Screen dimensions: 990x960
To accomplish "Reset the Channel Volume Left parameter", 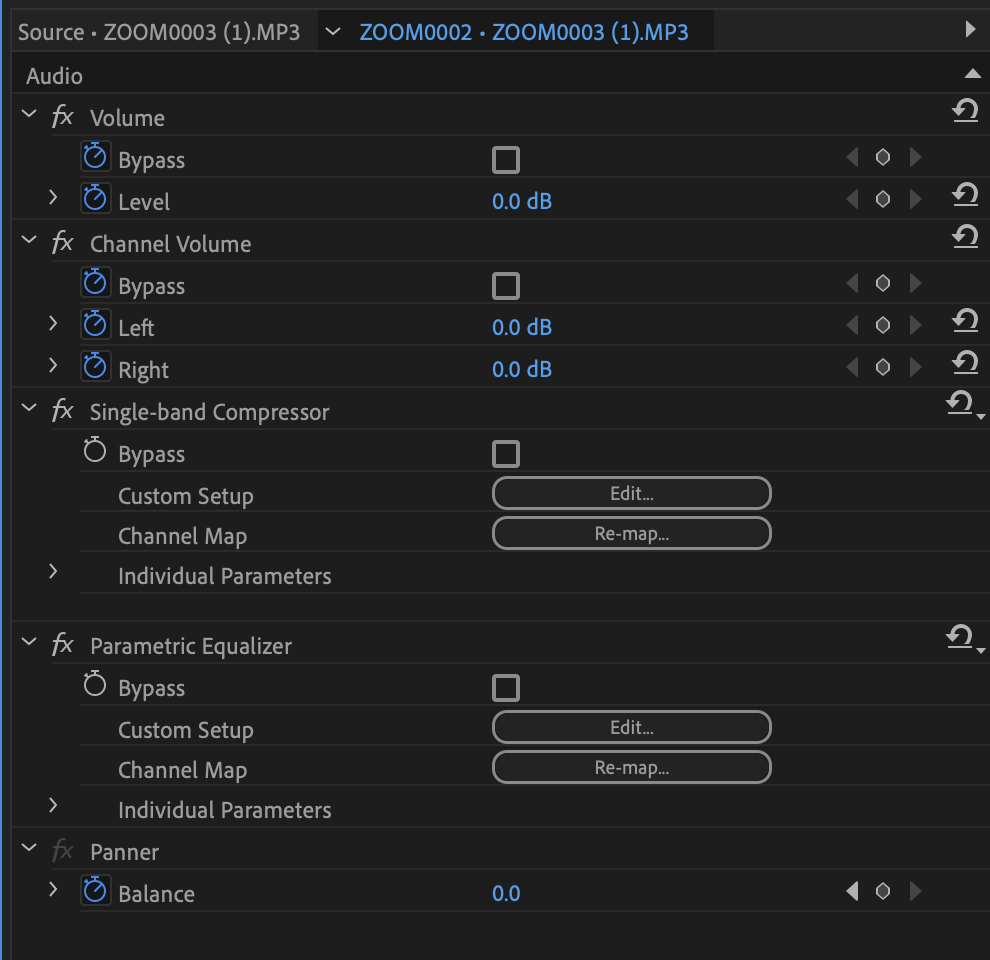I will point(965,321).
